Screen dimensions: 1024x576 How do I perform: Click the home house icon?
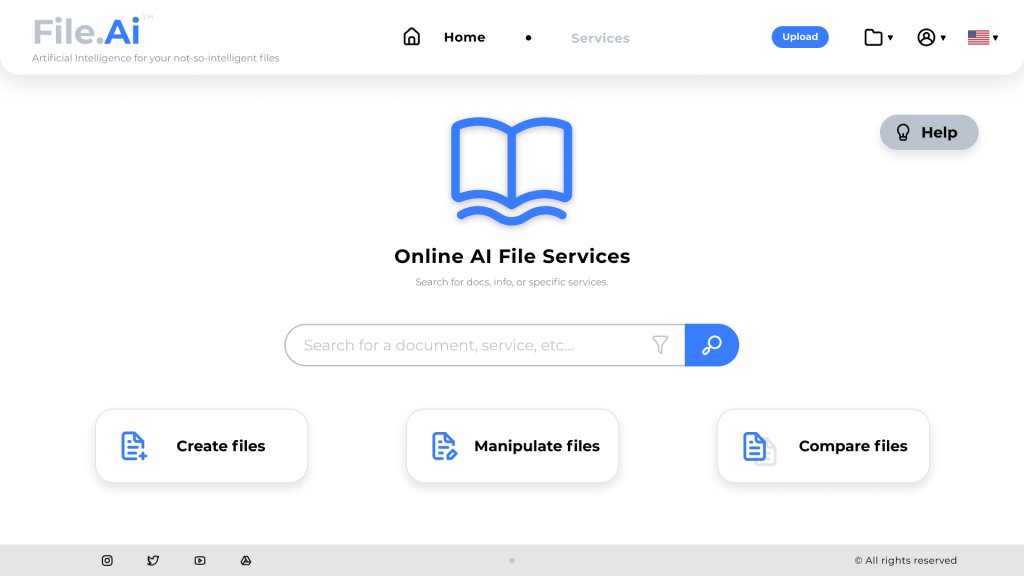tap(411, 37)
